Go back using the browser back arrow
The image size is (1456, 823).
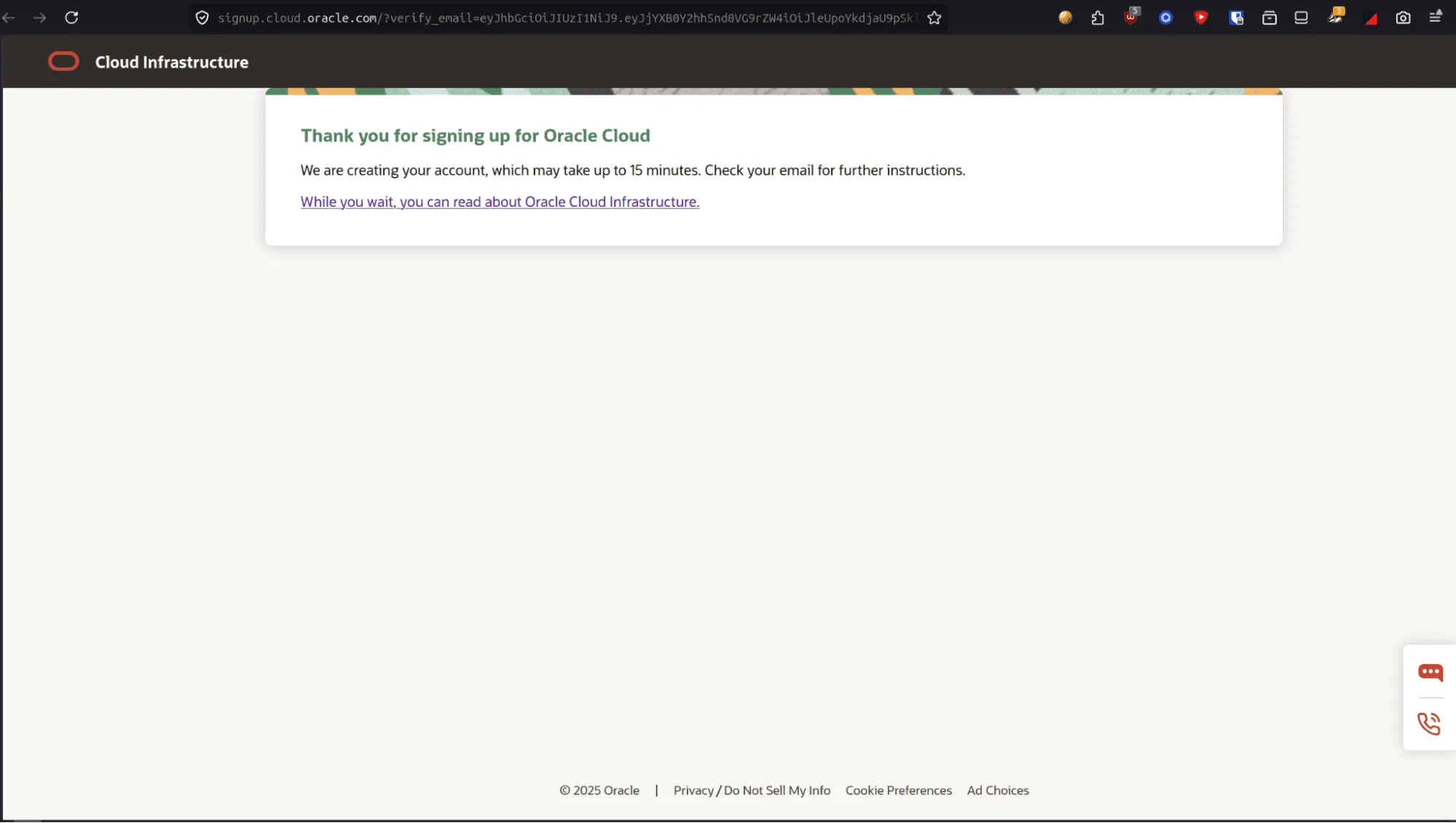pos(9,17)
